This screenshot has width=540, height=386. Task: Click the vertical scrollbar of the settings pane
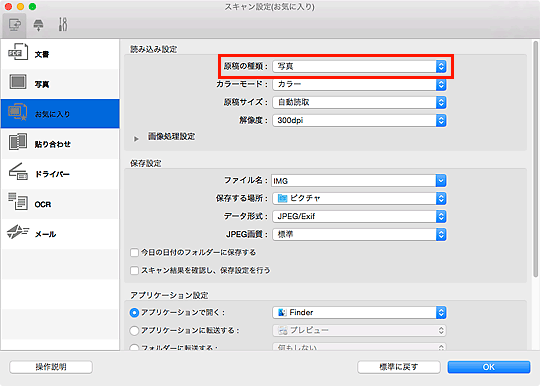536,158
